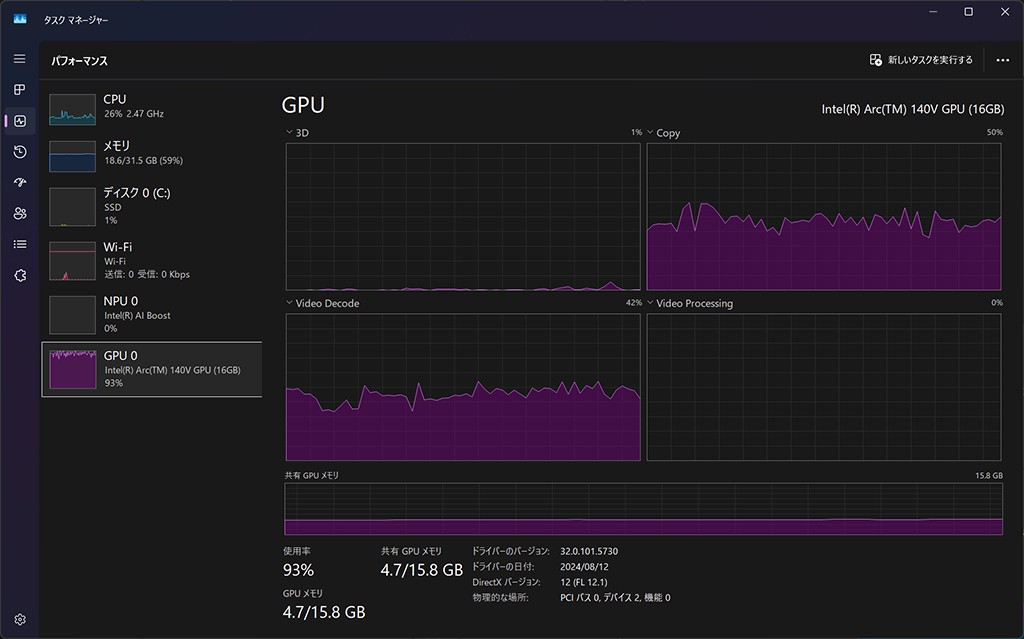Open Task Manager settings gear
This screenshot has width=1024, height=639.
click(x=19, y=620)
